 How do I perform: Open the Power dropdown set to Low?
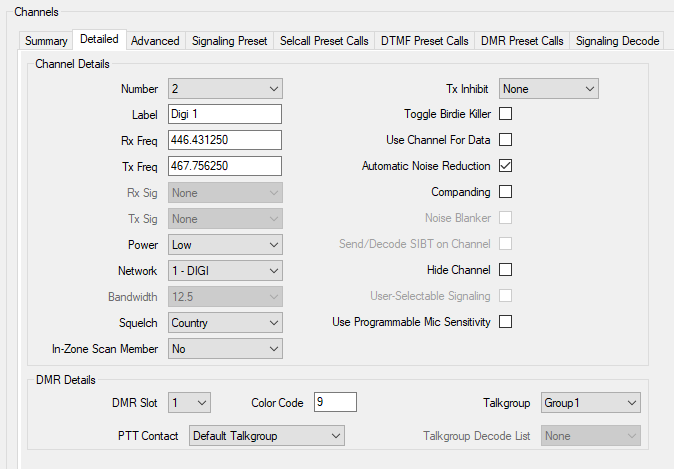pos(225,245)
